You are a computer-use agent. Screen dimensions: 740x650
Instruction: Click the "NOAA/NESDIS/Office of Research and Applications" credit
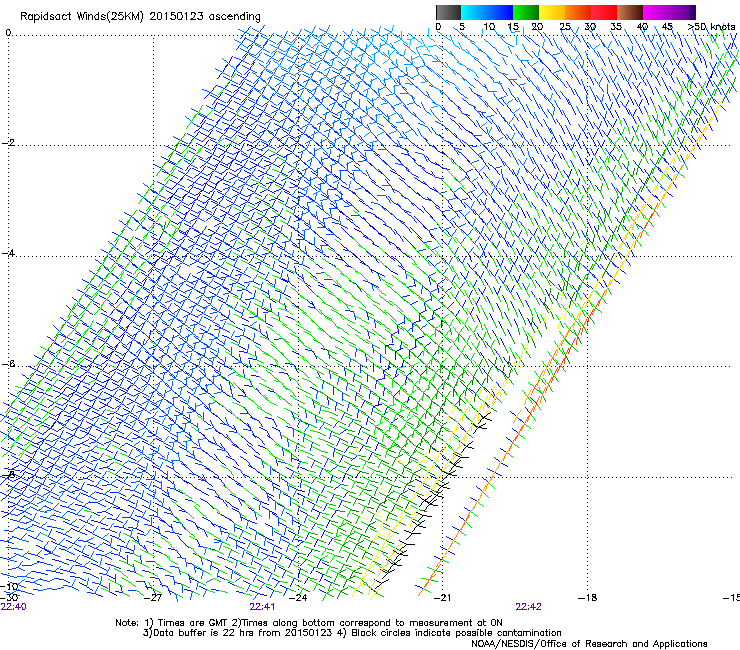(x=589, y=644)
